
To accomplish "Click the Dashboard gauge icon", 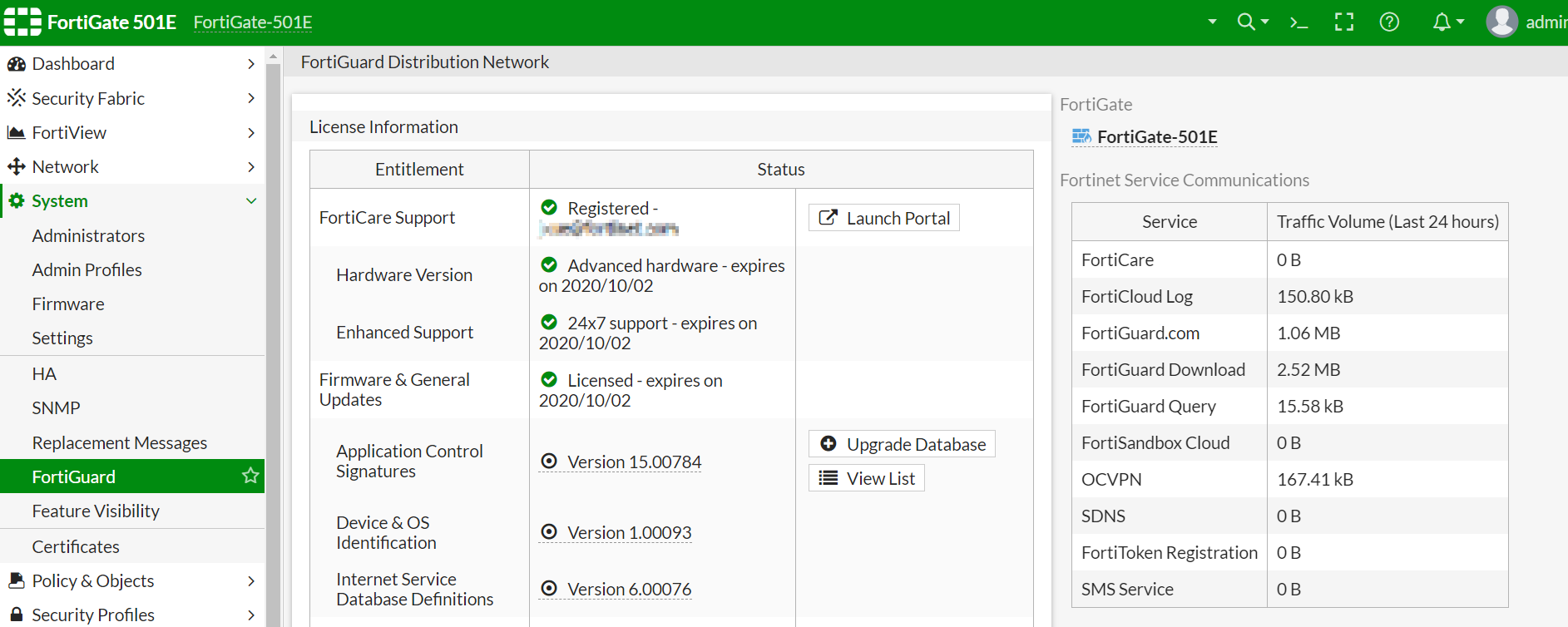I will tap(17, 64).
